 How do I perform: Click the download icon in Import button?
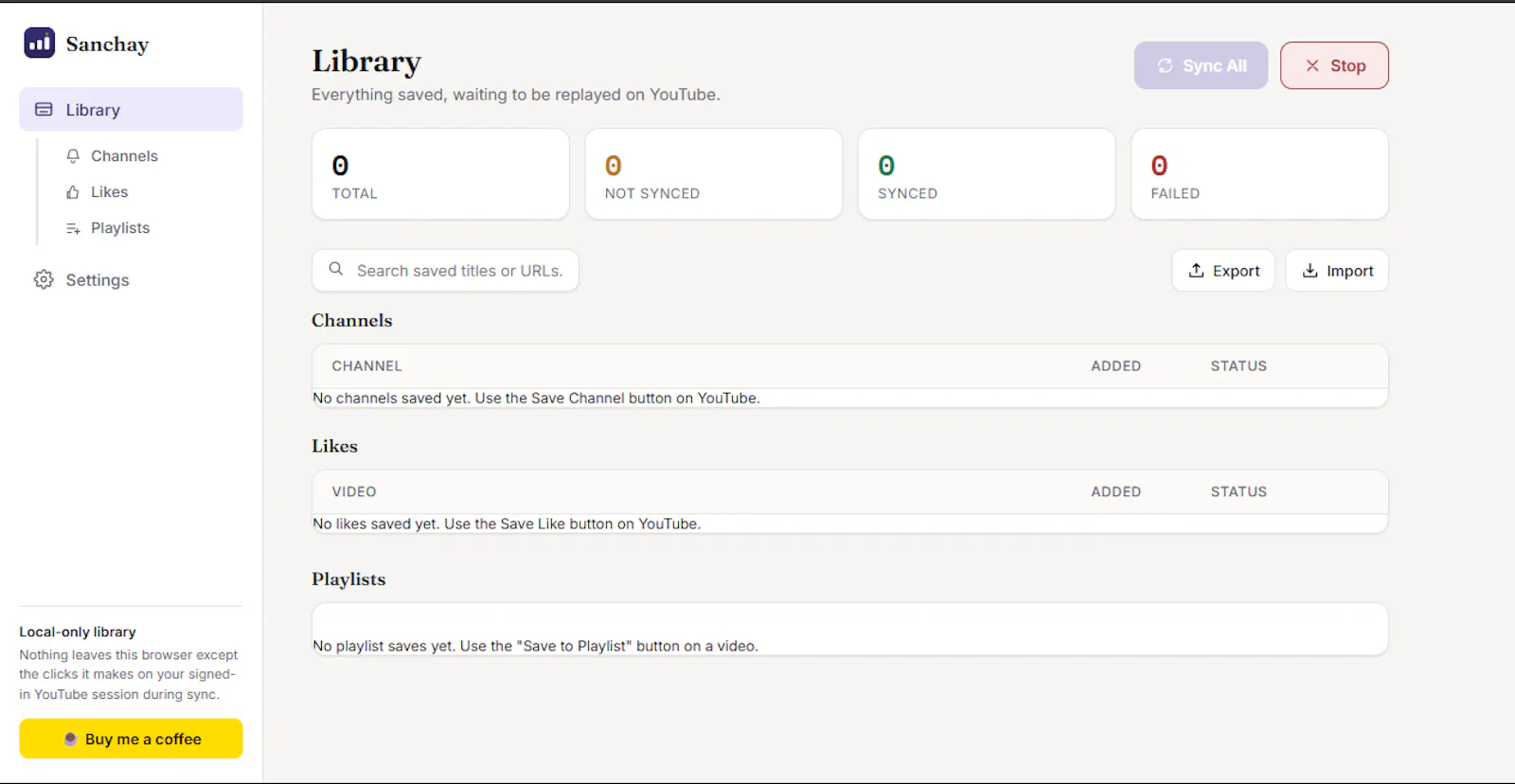click(x=1310, y=271)
